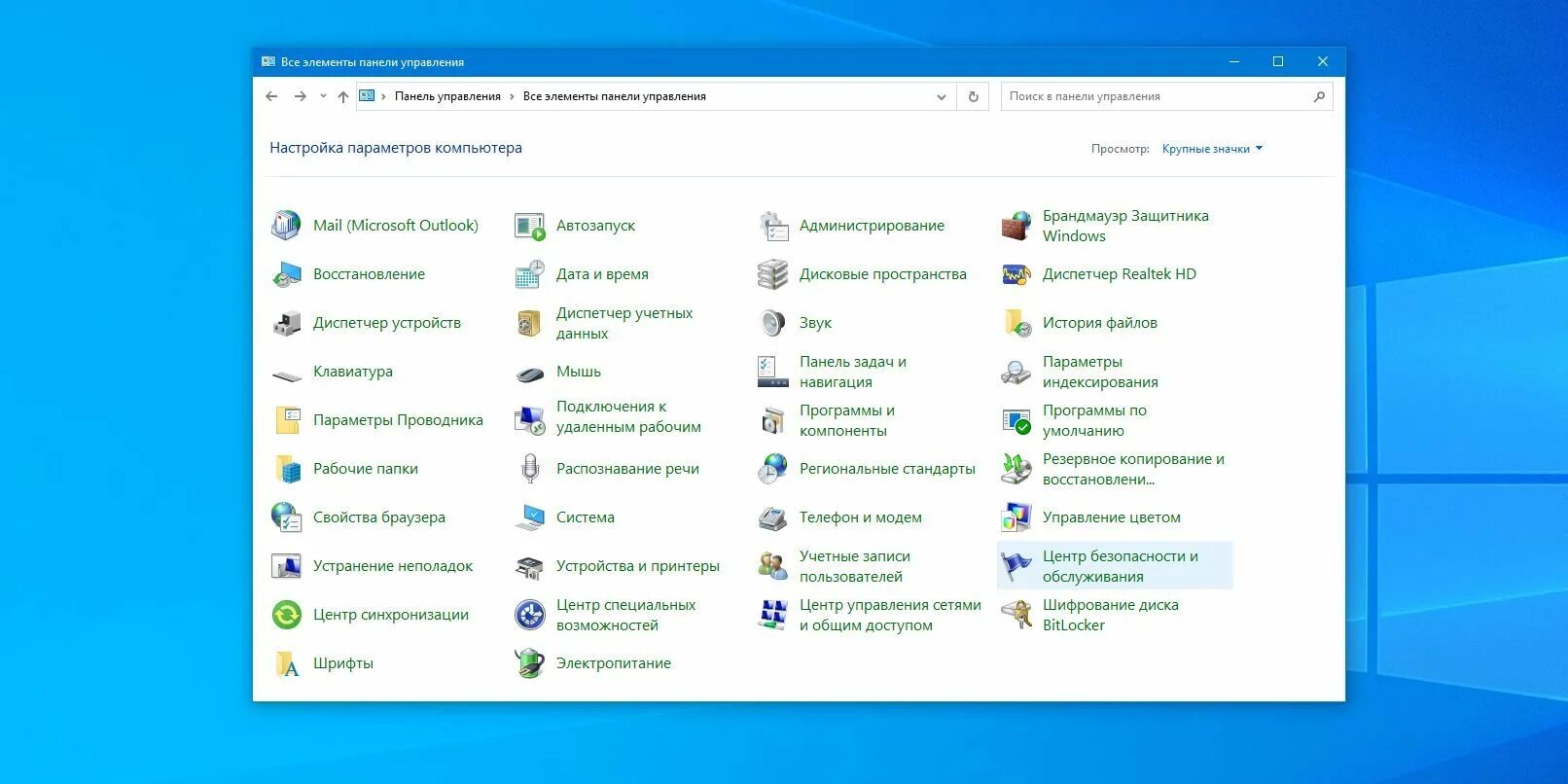The image size is (1568, 784).
Task: Expand the chevron before Панель управления breadcrumb
Action: click(383, 96)
